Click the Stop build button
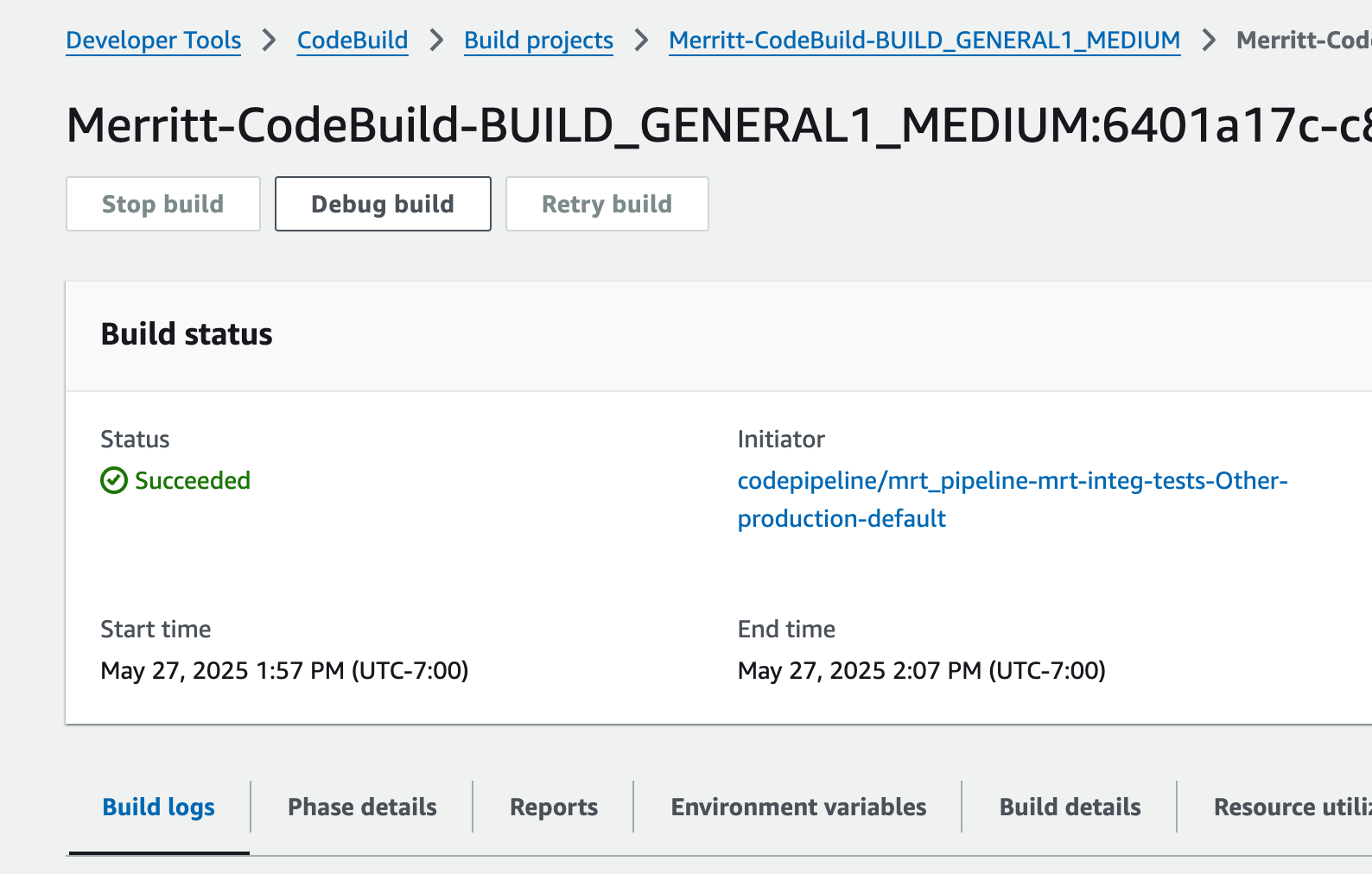Viewport: 1372px width, 874px height. [x=163, y=204]
